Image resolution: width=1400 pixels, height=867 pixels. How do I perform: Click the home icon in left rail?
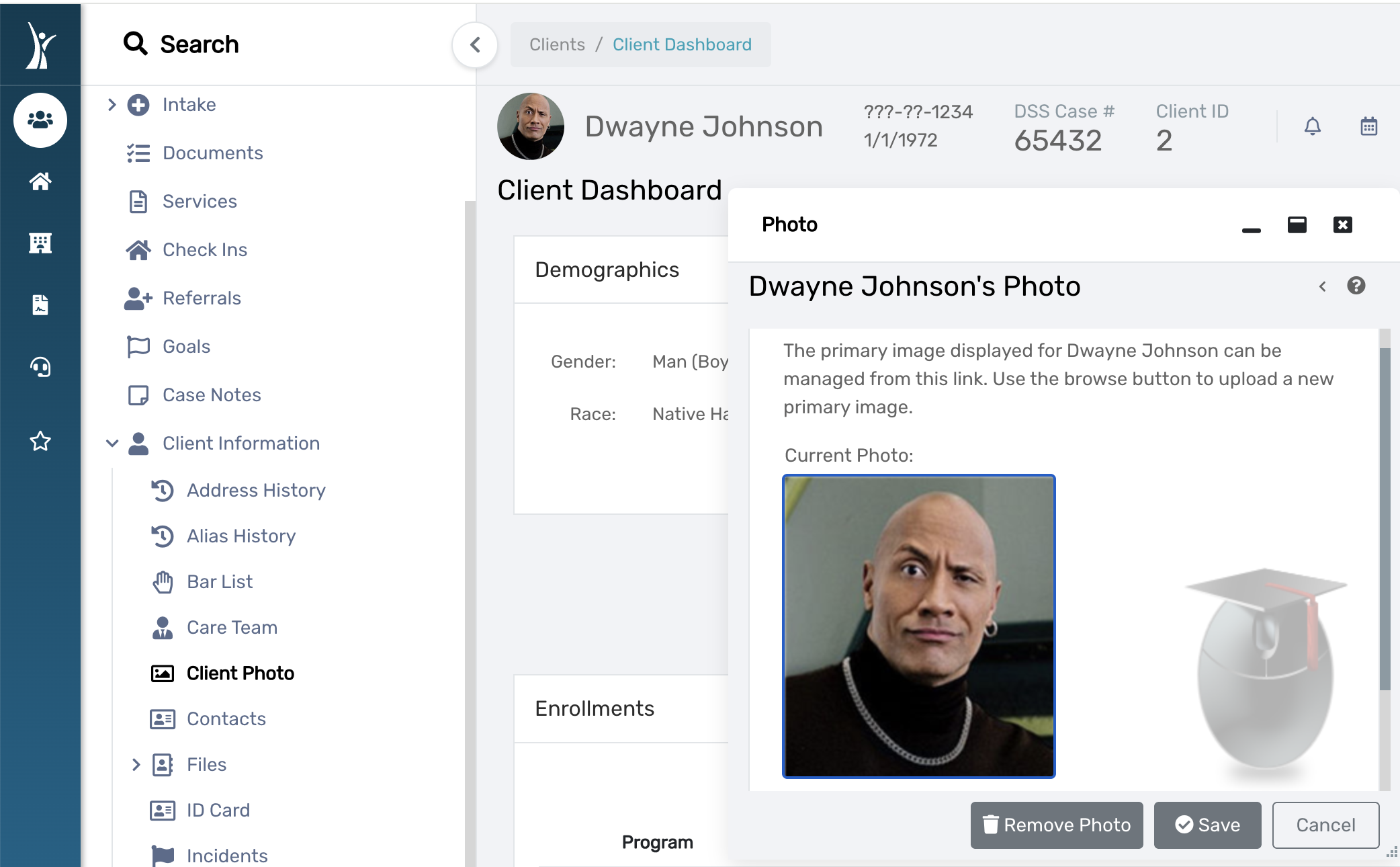[40, 181]
